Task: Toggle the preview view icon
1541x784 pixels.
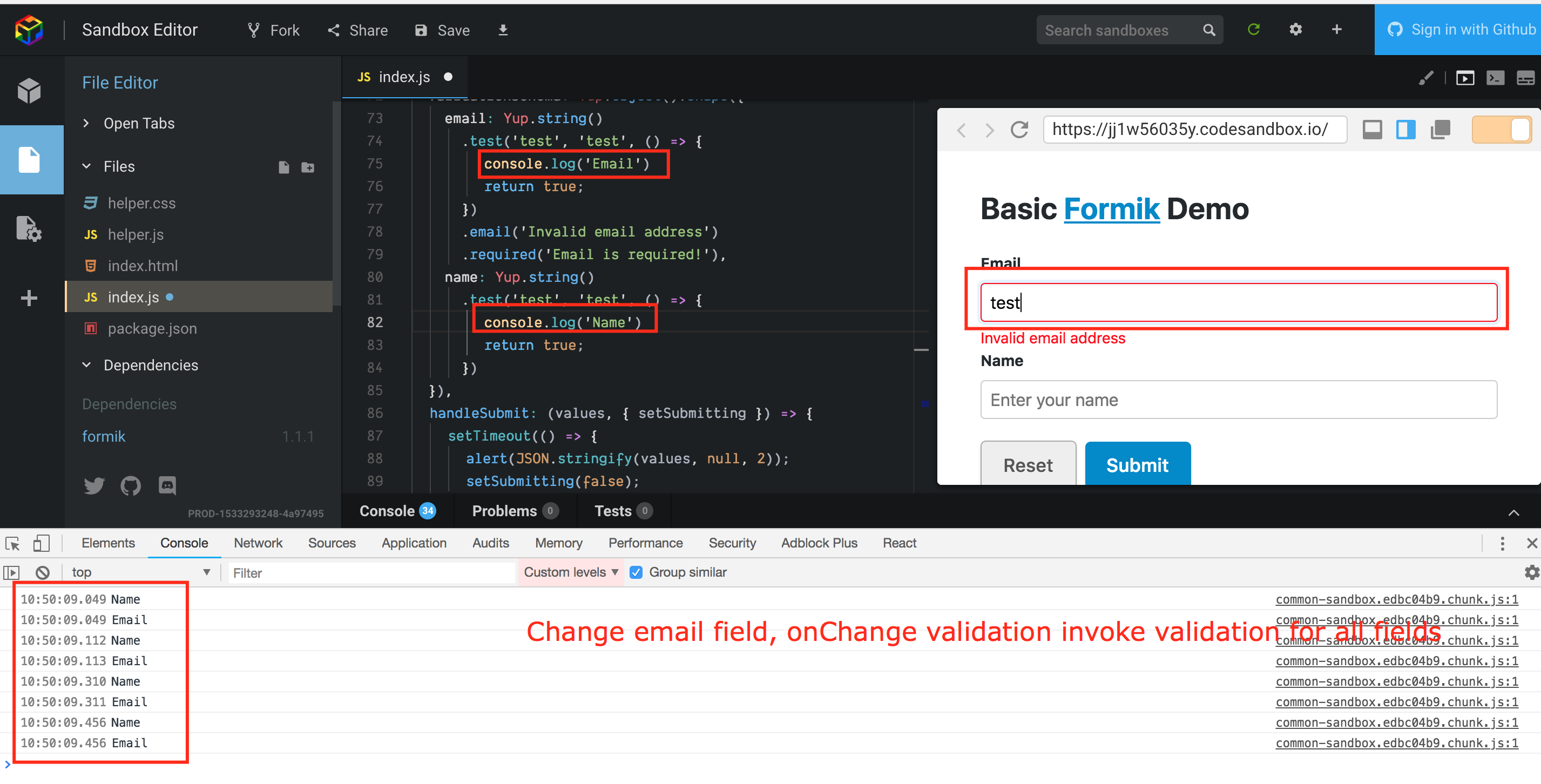Action: [x=1465, y=78]
